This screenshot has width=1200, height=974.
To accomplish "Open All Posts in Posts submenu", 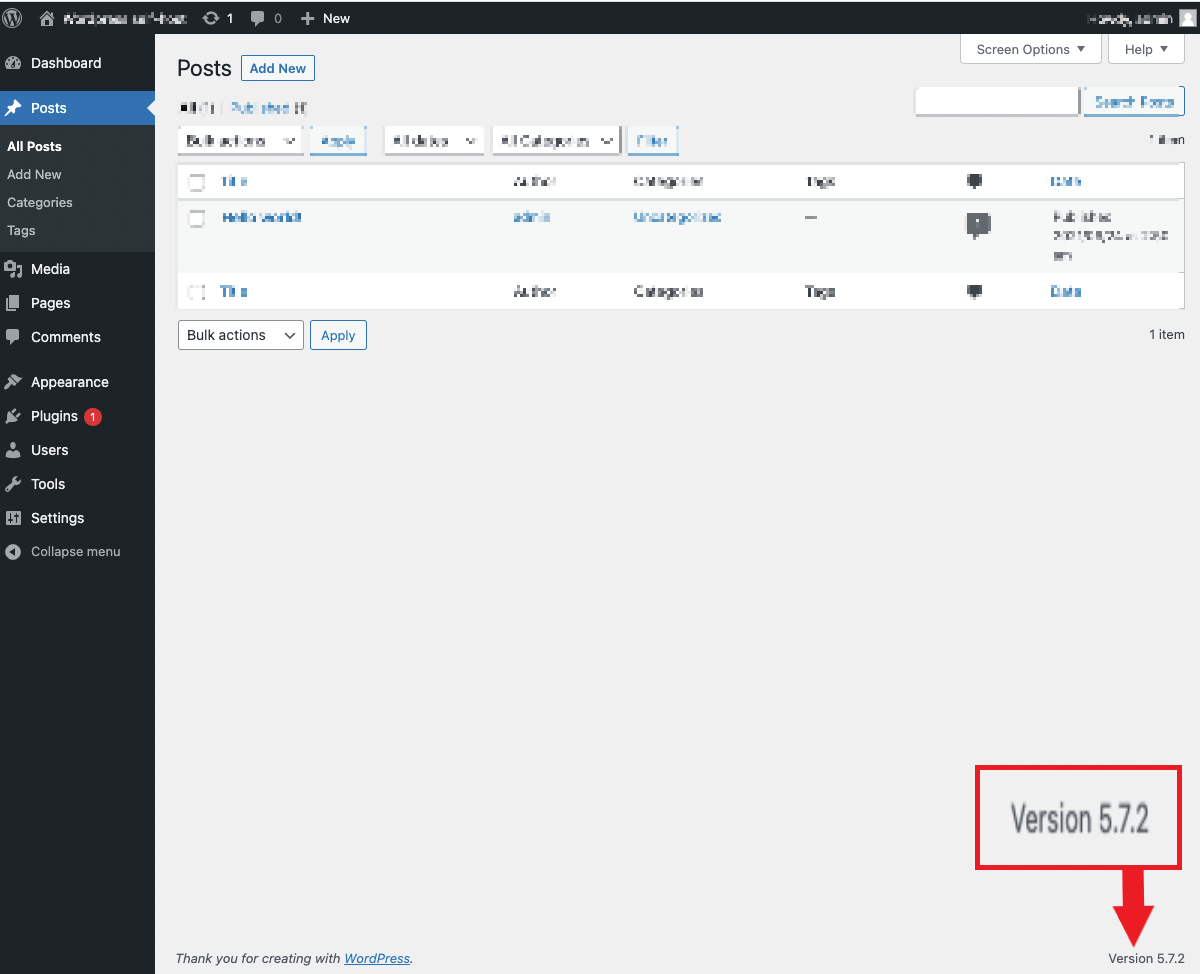I will pos(34,146).
